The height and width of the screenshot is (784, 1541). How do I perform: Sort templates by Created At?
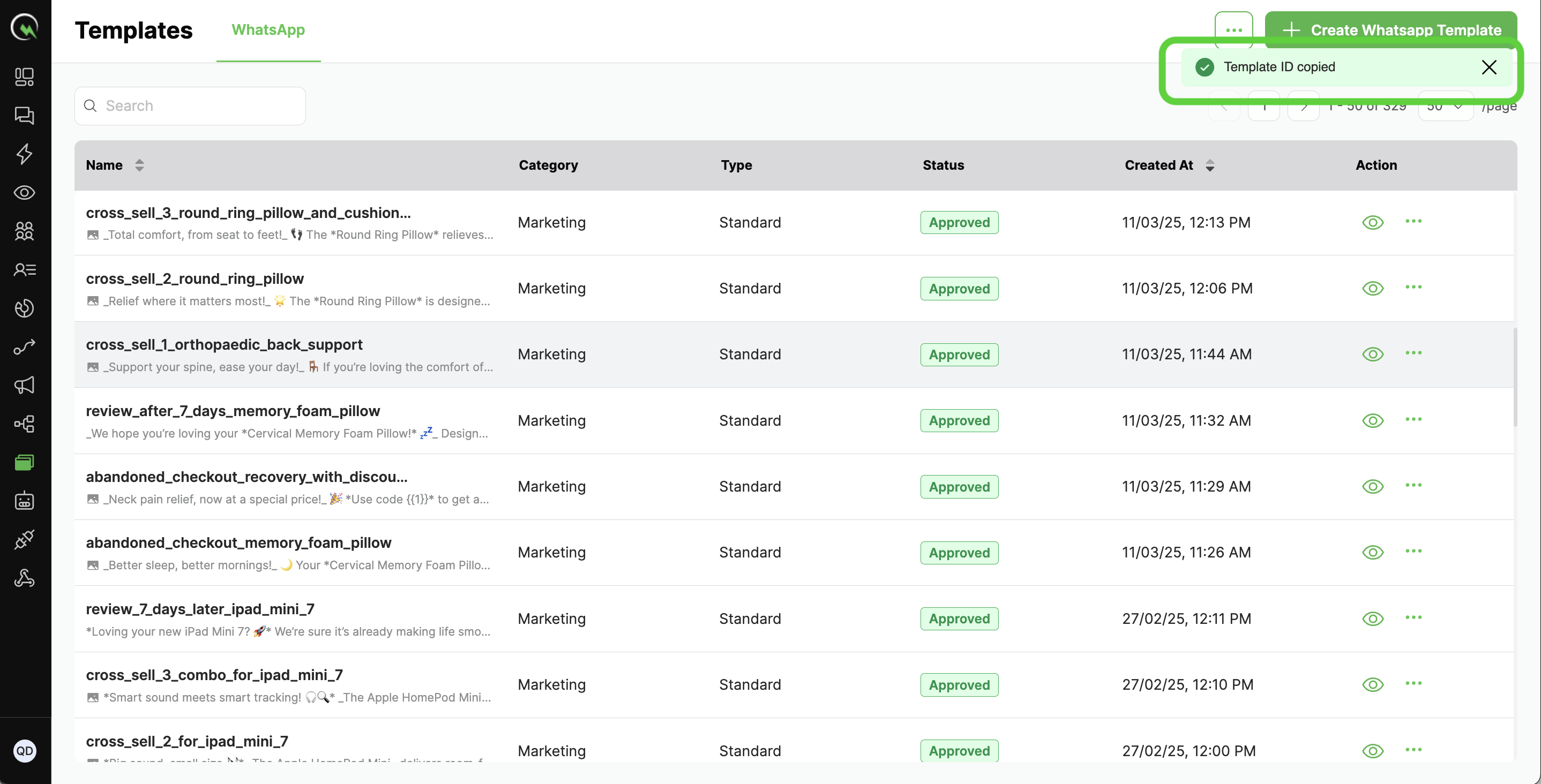1209,165
